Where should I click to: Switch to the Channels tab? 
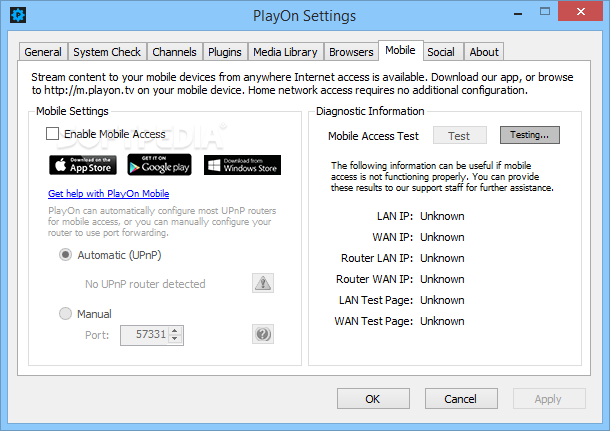coord(174,52)
